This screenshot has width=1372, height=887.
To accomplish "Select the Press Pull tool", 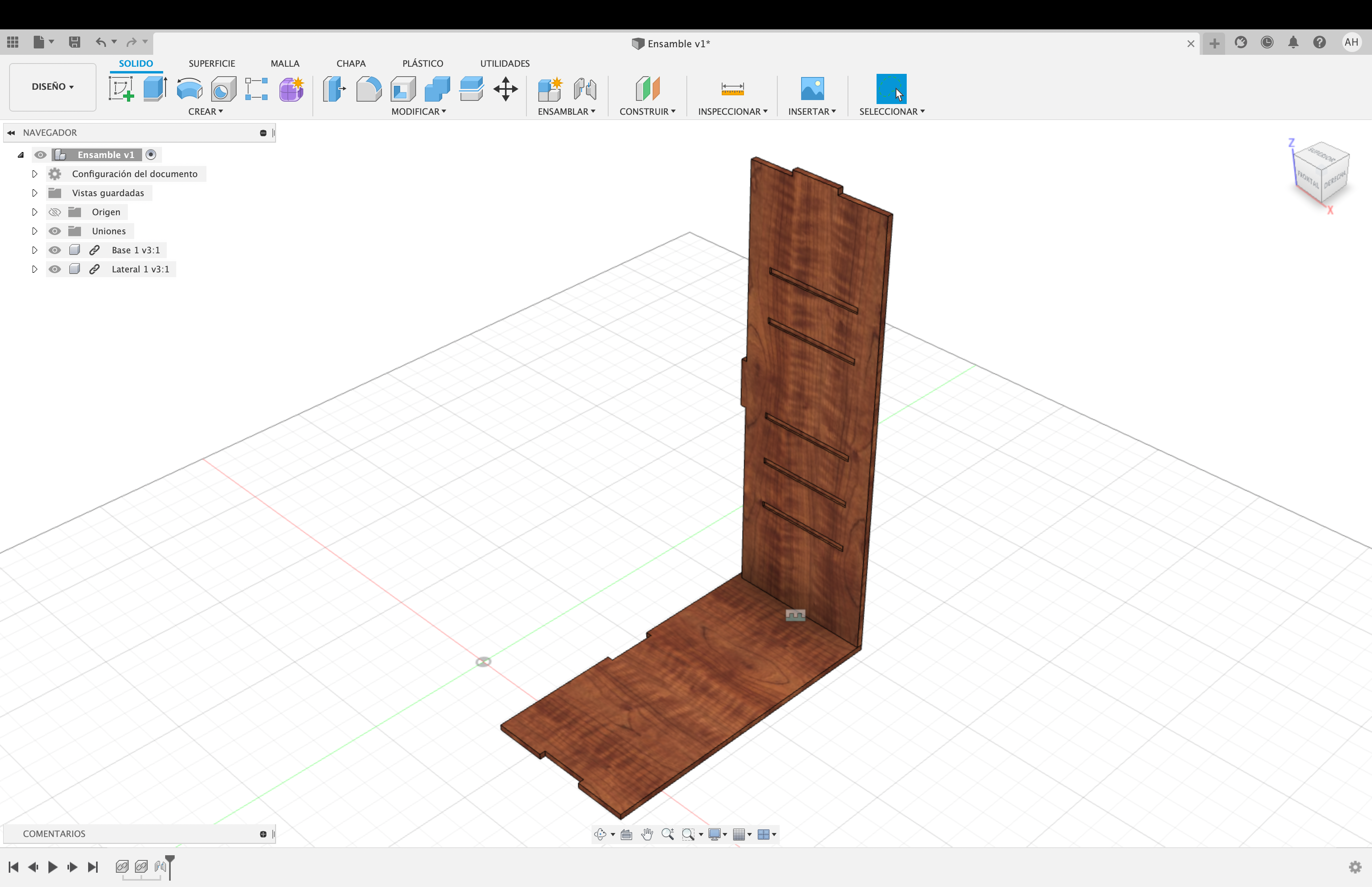I will [x=334, y=89].
